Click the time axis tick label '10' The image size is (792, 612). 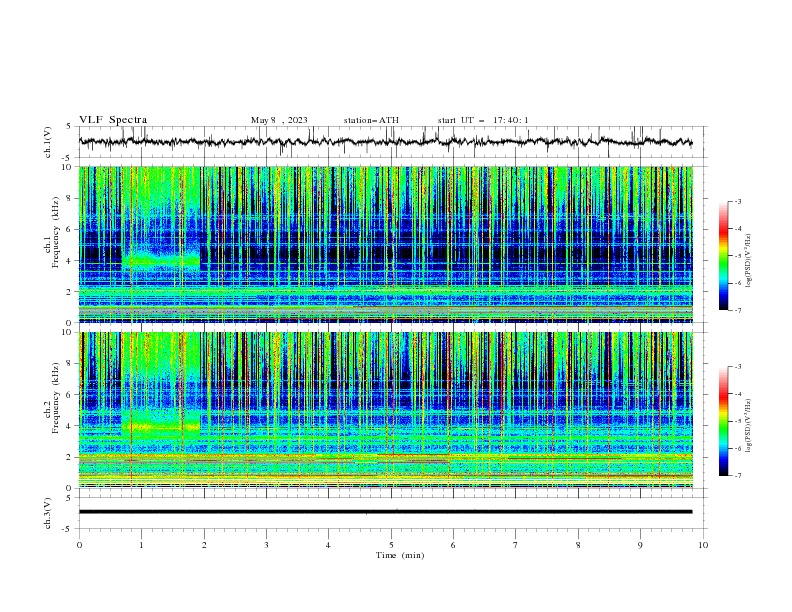[703, 545]
